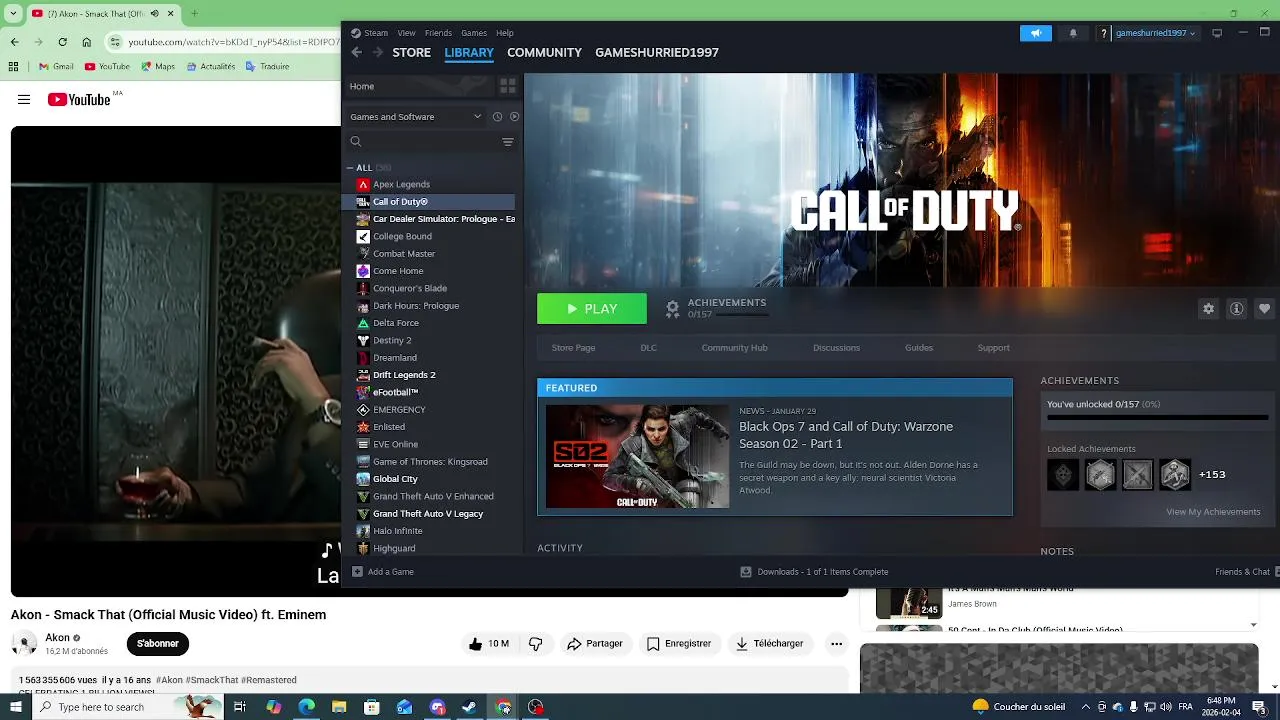This screenshot has width=1280, height=720.
Task: Open the View menu
Action: 406,33
